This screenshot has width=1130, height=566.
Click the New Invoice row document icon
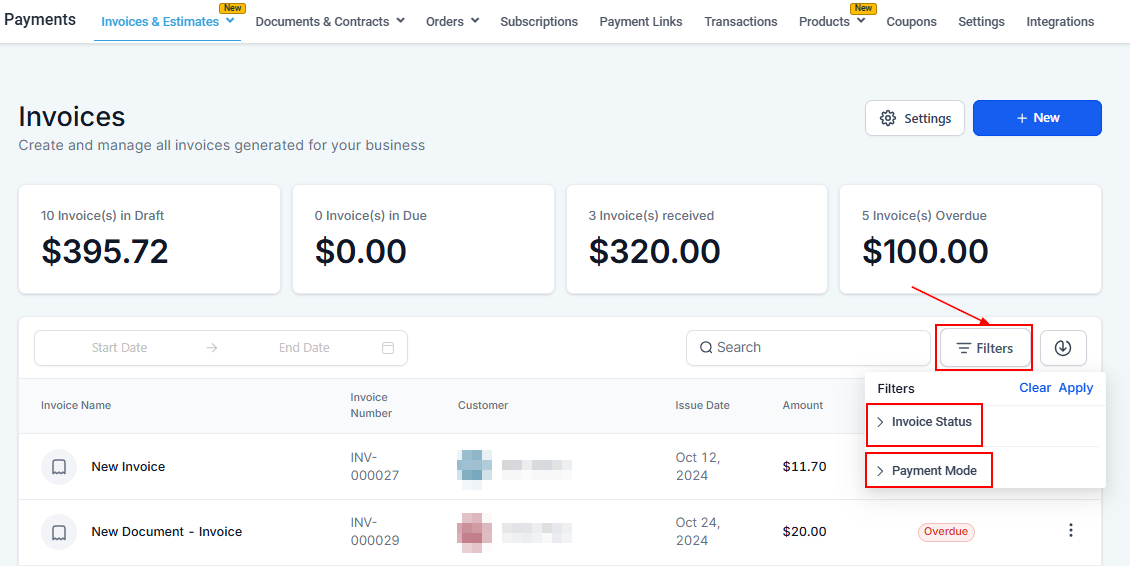pyautogui.click(x=59, y=467)
